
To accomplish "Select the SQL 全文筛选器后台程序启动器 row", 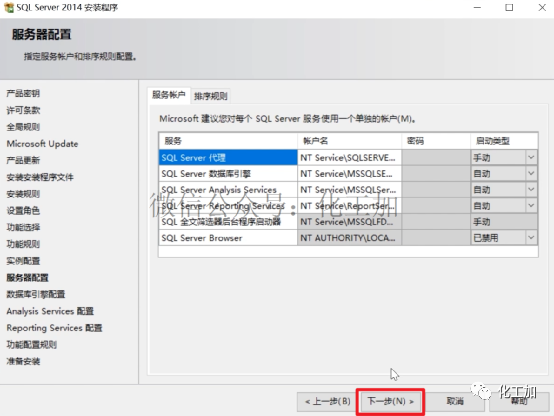I will click(x=228, y=222).
